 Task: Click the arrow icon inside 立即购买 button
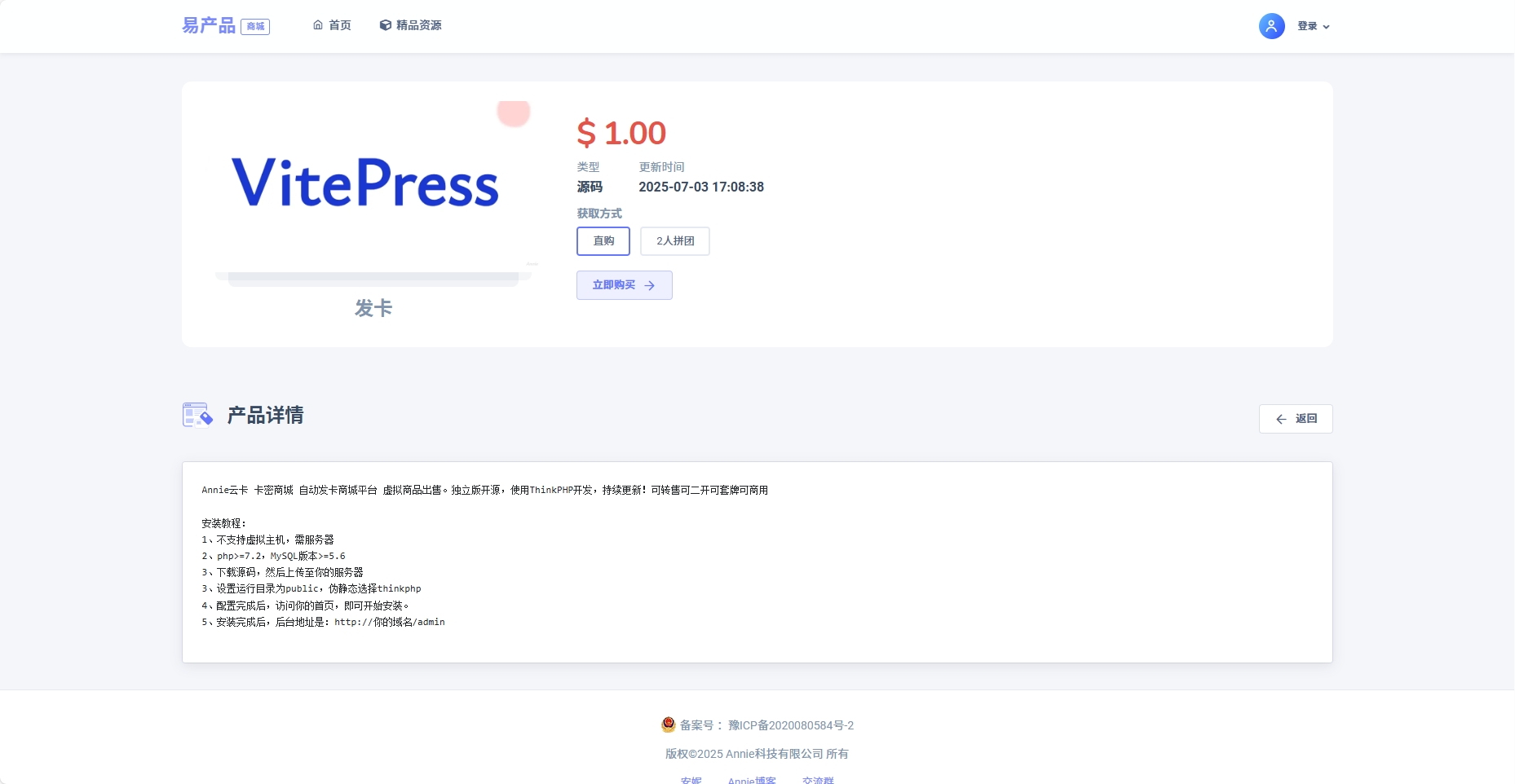(649, 285)
